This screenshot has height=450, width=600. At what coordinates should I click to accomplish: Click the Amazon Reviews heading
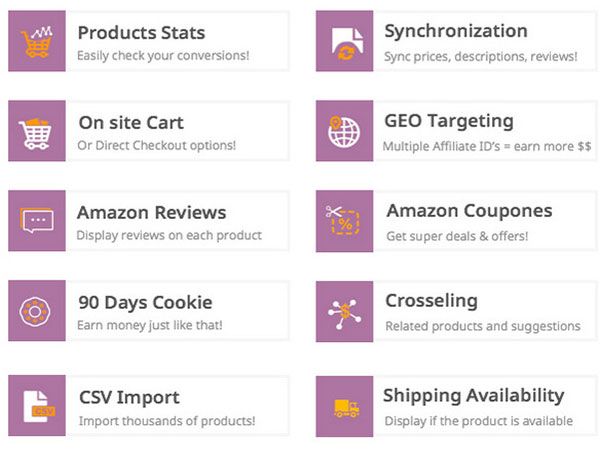pos(151,212)
